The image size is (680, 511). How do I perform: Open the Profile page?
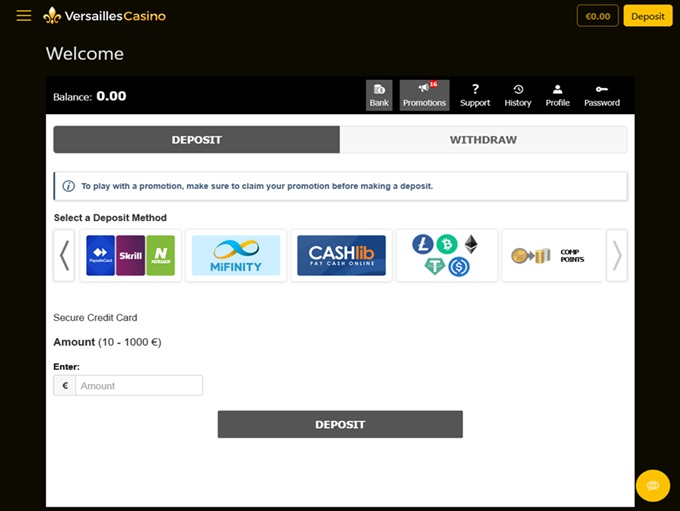[557, 95]
